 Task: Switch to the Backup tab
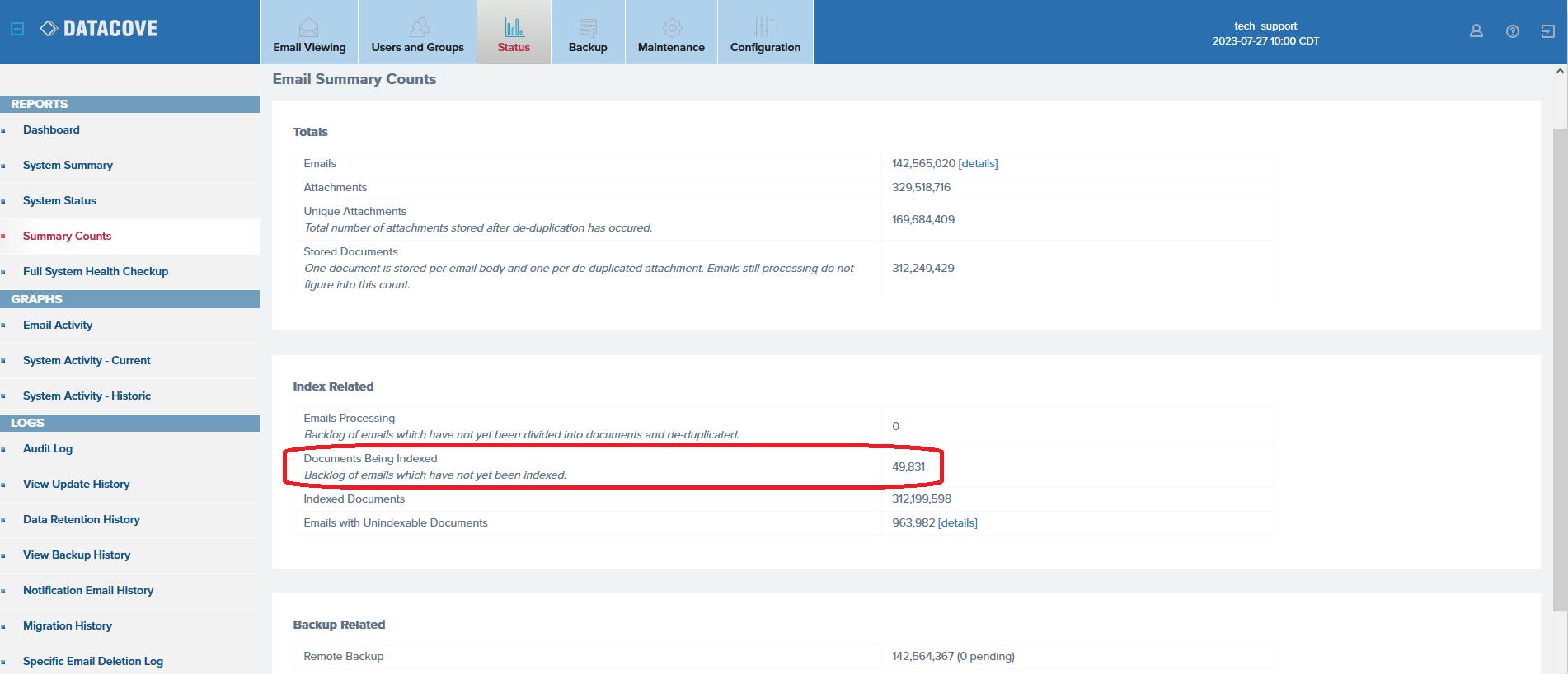588,36
